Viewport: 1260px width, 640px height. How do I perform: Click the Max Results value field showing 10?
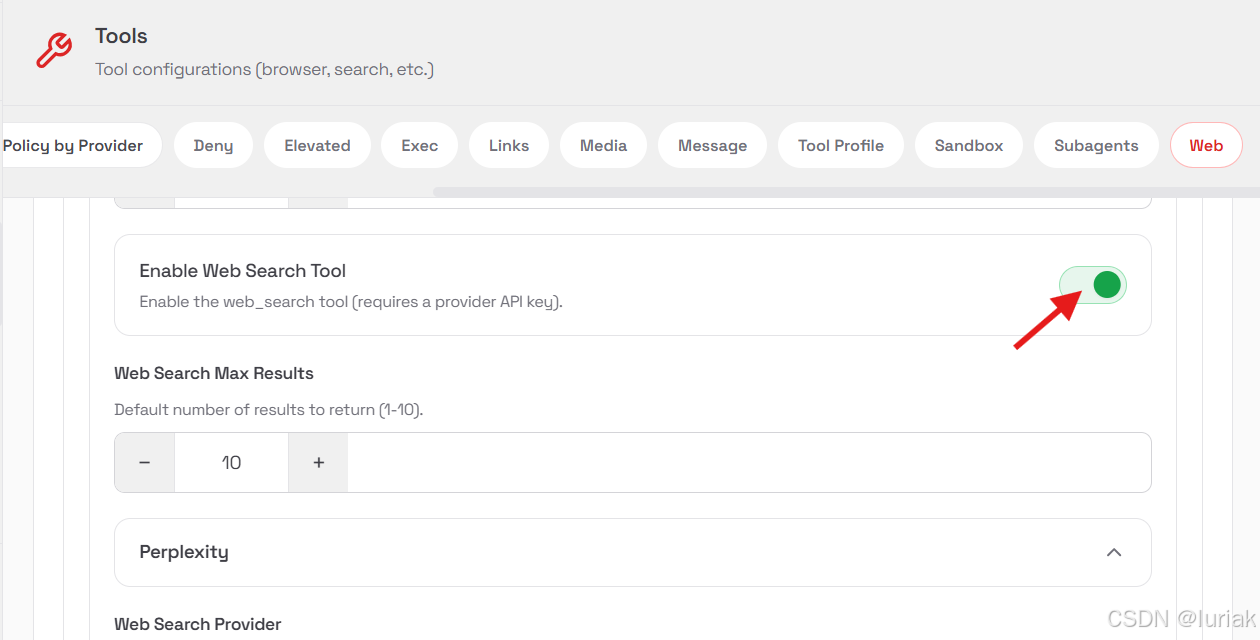(x=231, y=463)
